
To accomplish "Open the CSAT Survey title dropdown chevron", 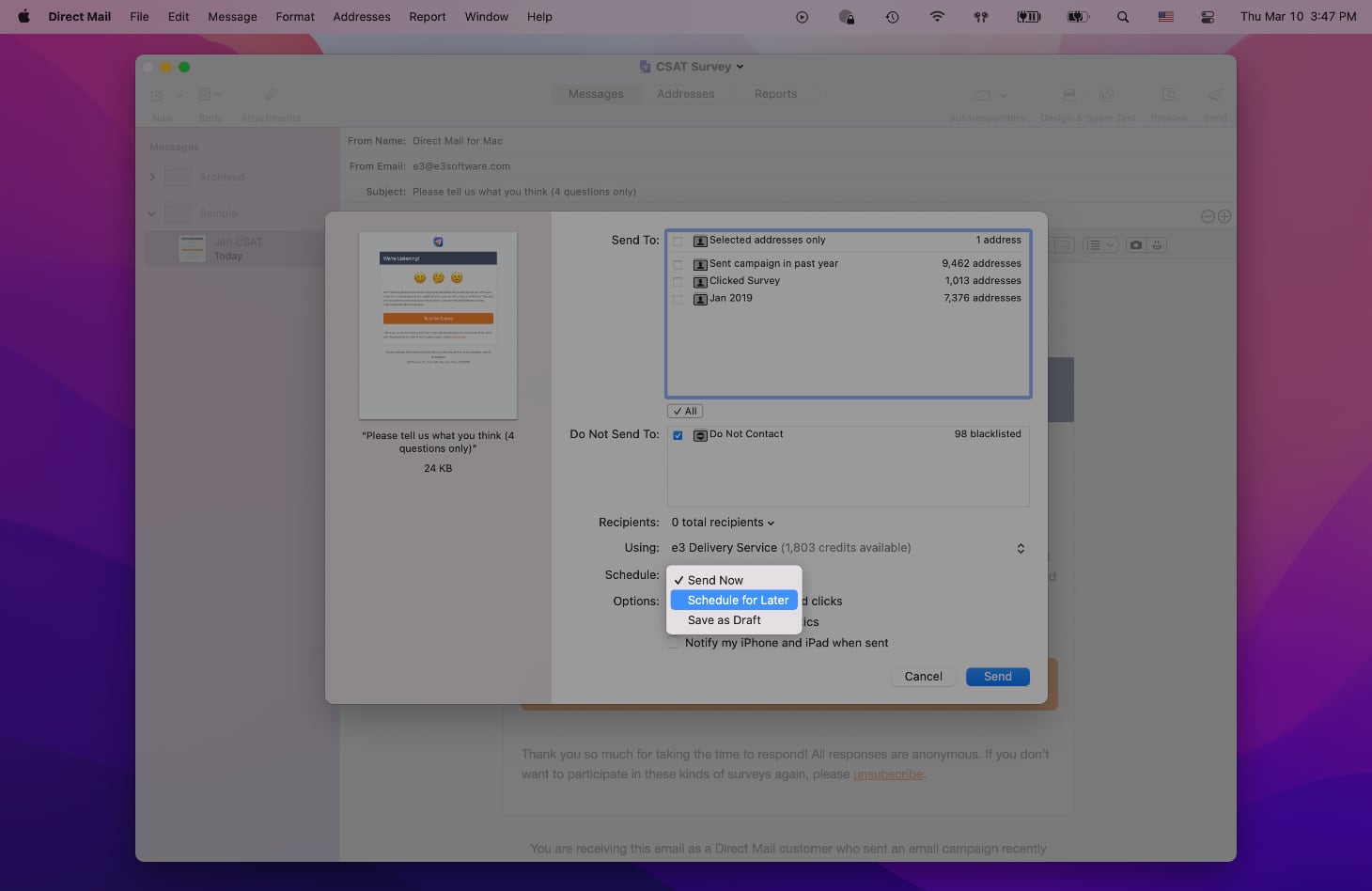I will pyautogui.click(x=740, y=67).
